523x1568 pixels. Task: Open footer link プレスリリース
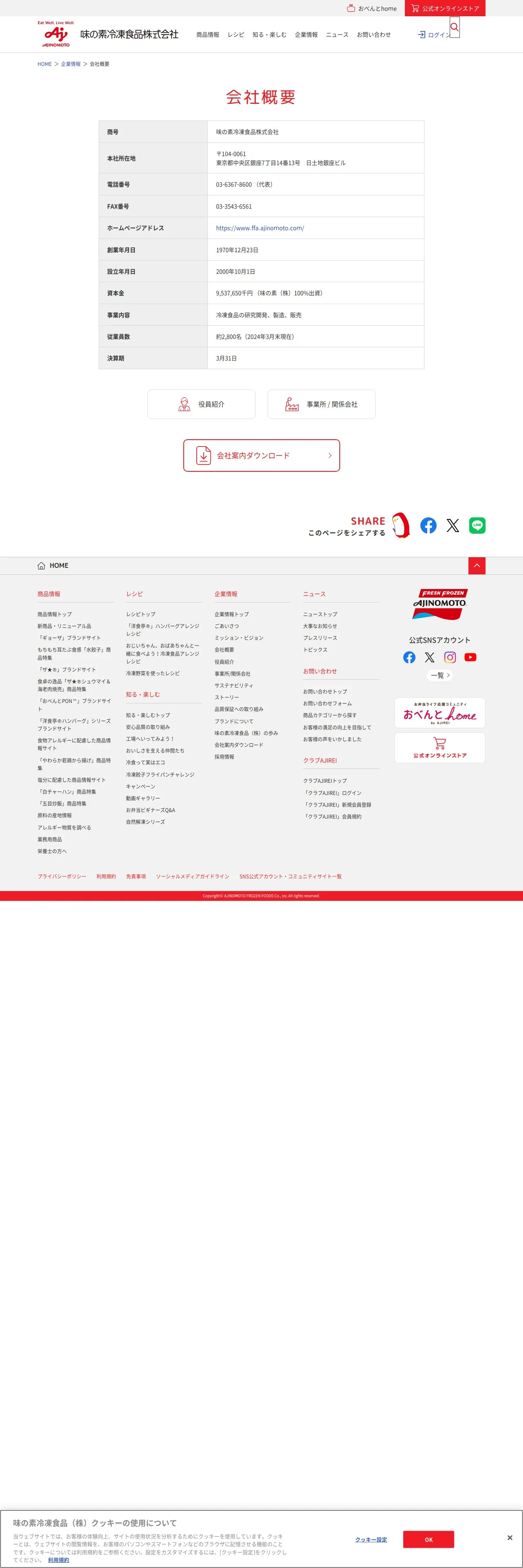click(320, 638)
